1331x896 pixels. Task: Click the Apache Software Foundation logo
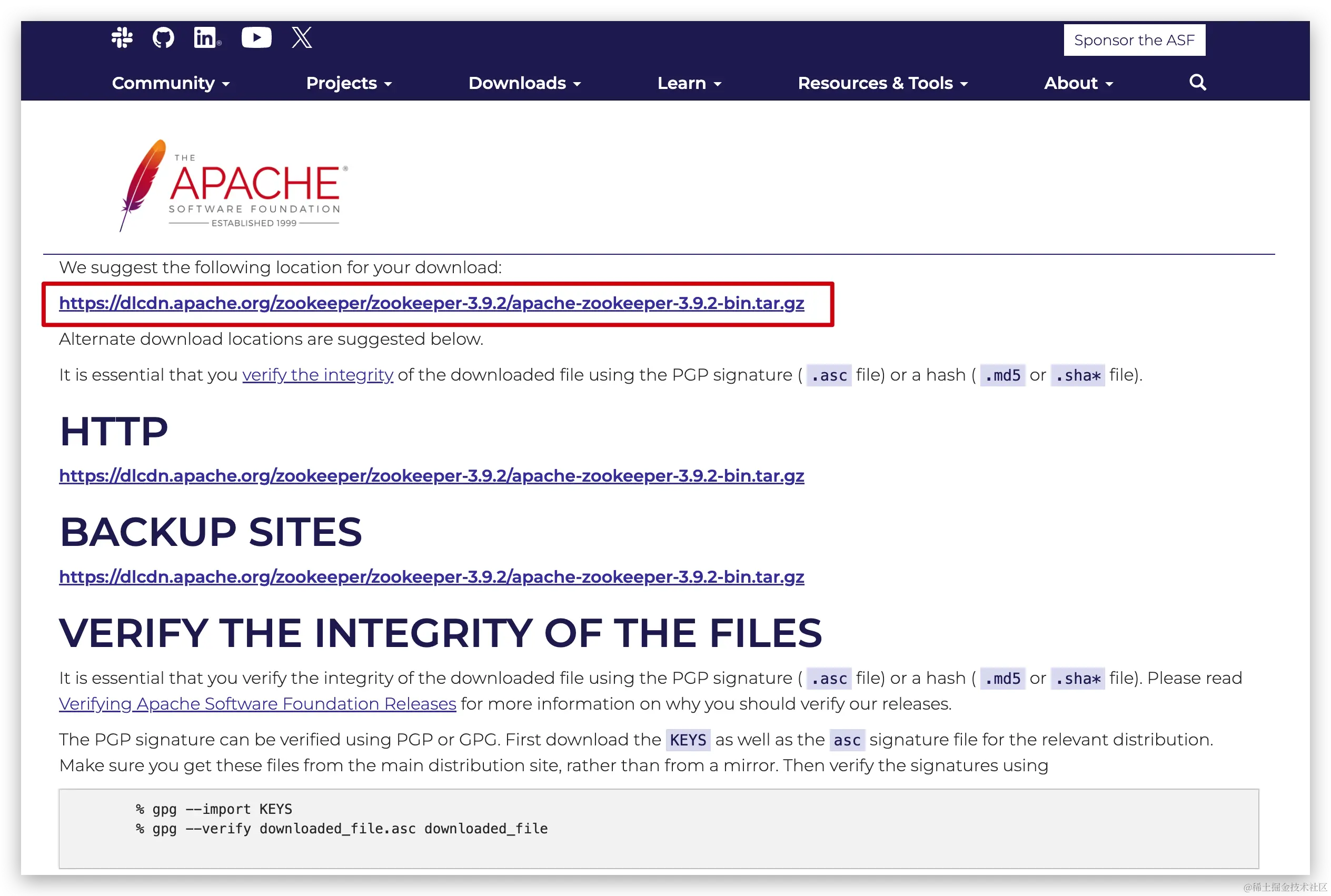pyautogui.click(x=234, y=186)
